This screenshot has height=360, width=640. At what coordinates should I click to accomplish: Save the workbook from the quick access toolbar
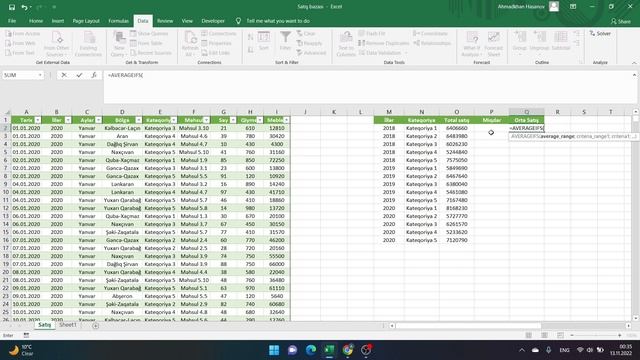pyautogui.click(x=12, y=7)
